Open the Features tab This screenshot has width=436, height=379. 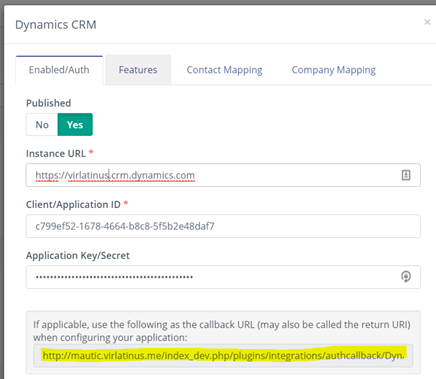[138, 70]
